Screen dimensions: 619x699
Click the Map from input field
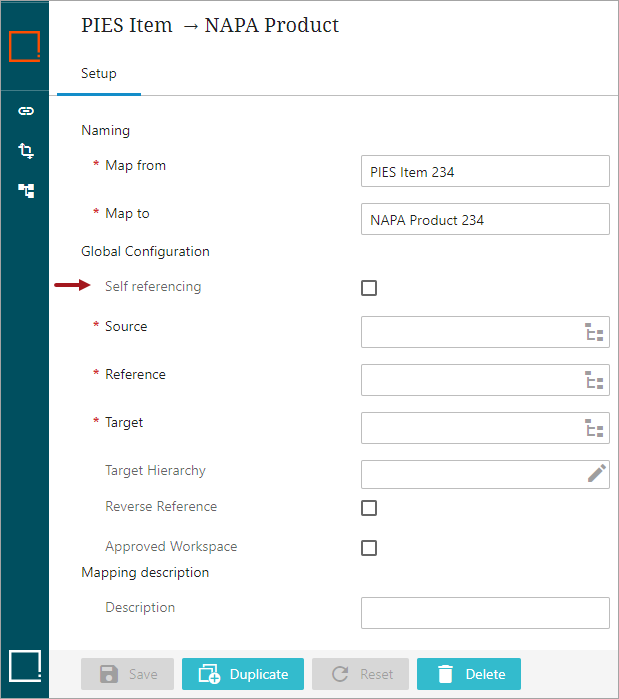[x=484, y=172]
